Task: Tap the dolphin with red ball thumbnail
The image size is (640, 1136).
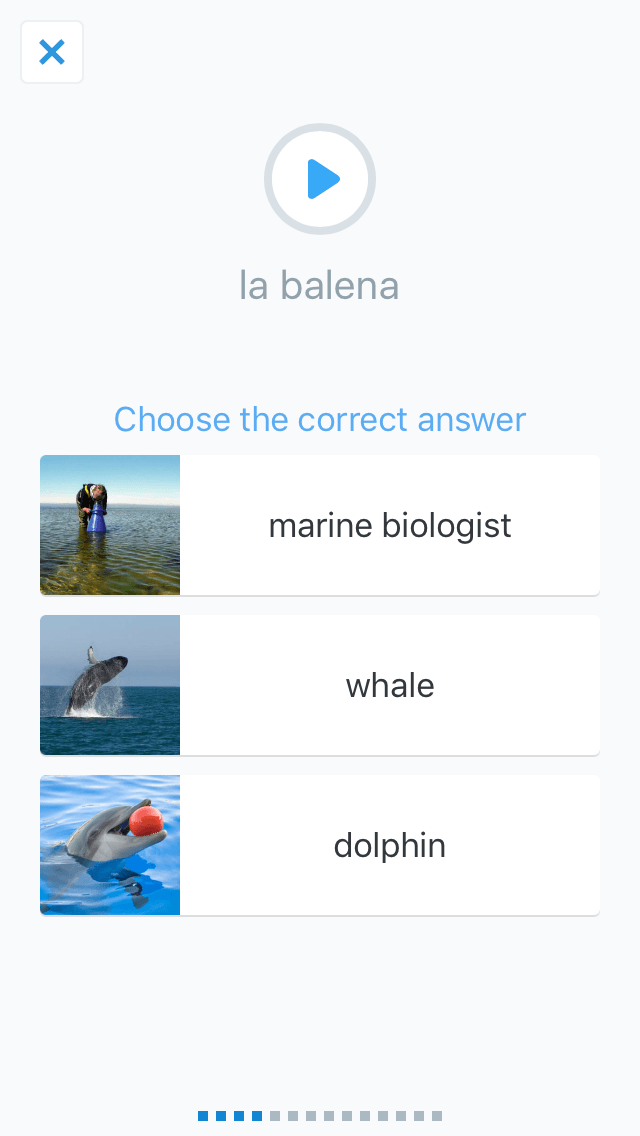Action: [109, 845]
